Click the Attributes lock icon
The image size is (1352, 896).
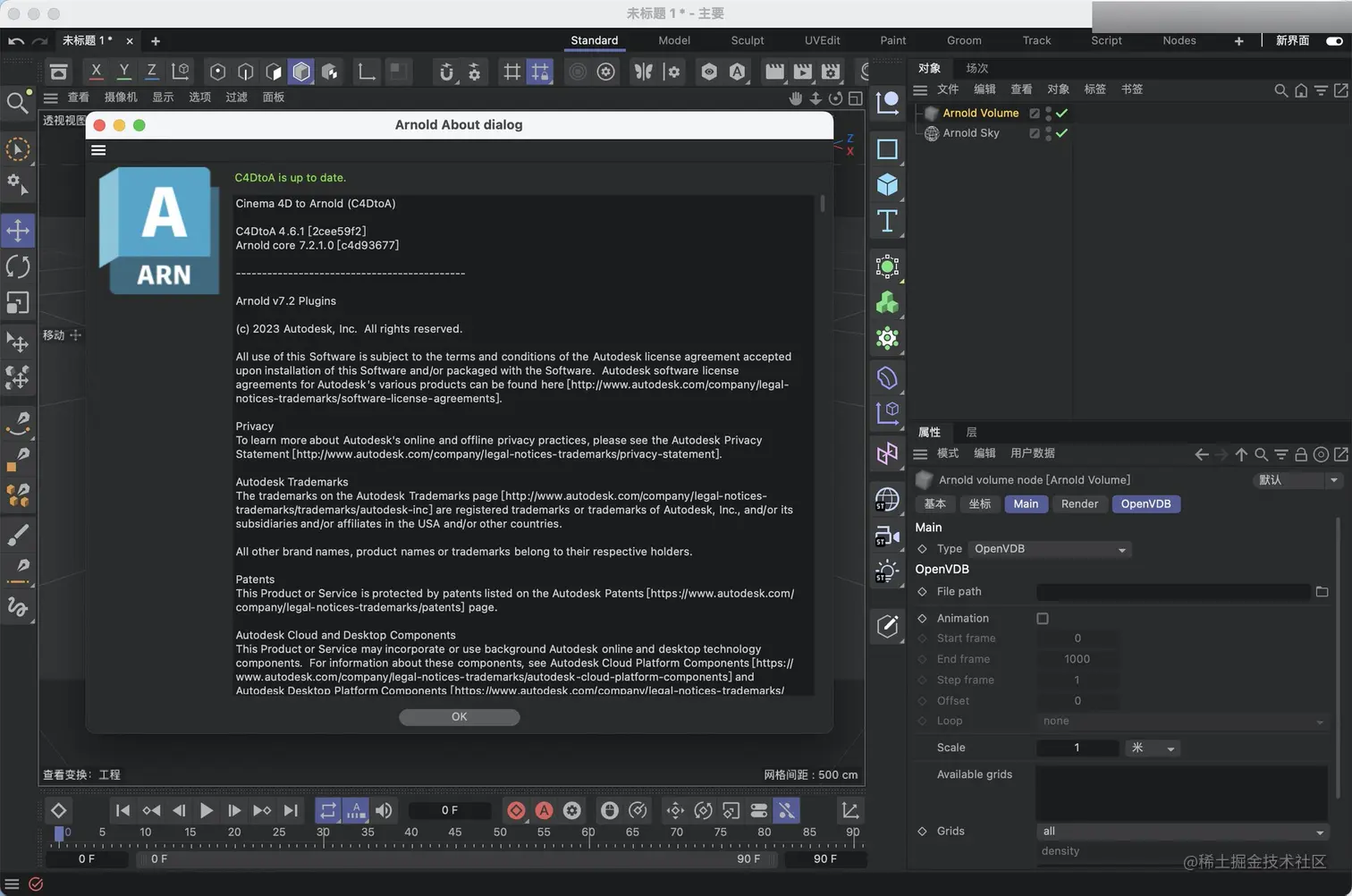coord(1301,454)
